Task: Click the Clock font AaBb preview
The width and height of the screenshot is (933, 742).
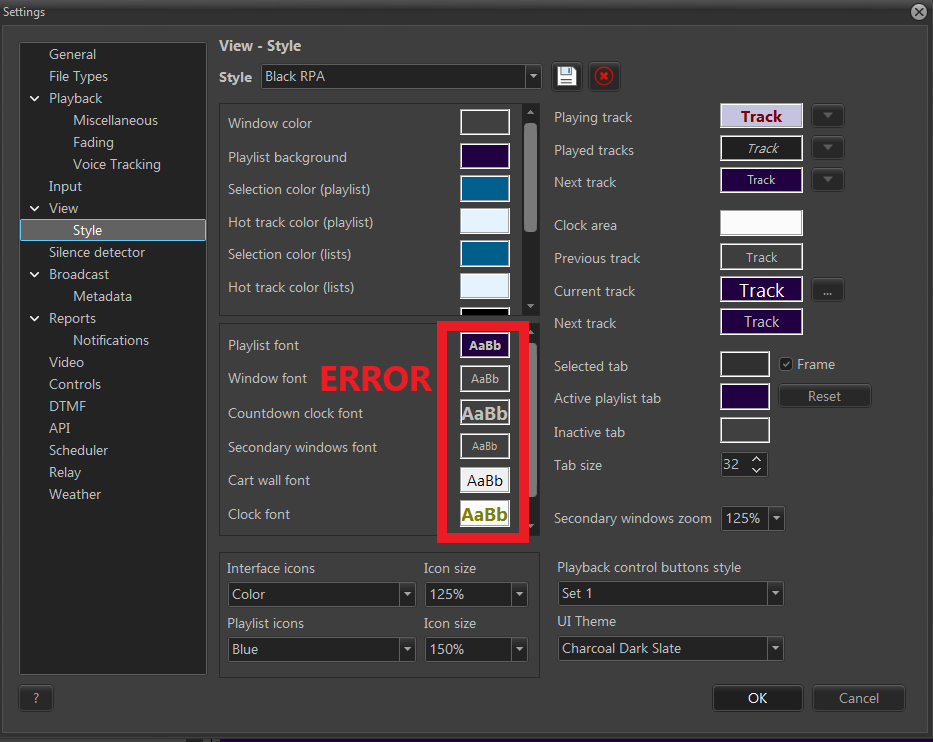Action: [485, 514]
